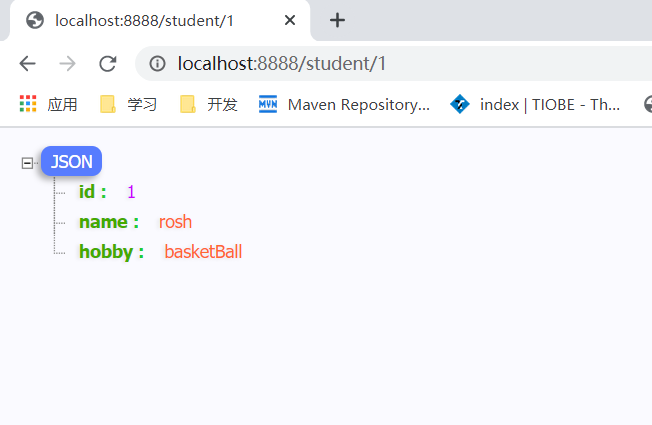Click the partially visible globe bookmark icon
Screen dimensions: 652x425
648,104
